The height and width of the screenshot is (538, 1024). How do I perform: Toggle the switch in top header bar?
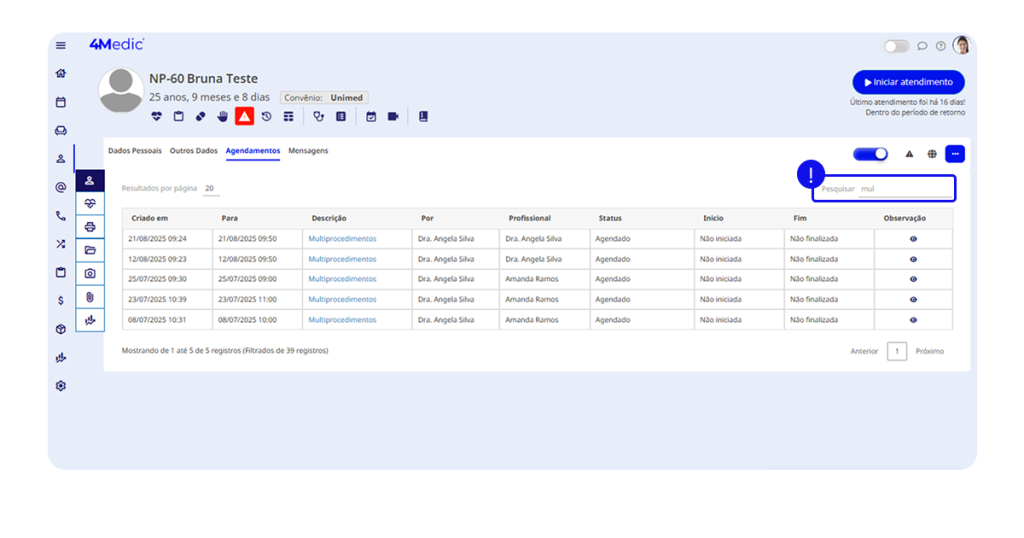tap(896, 46)
